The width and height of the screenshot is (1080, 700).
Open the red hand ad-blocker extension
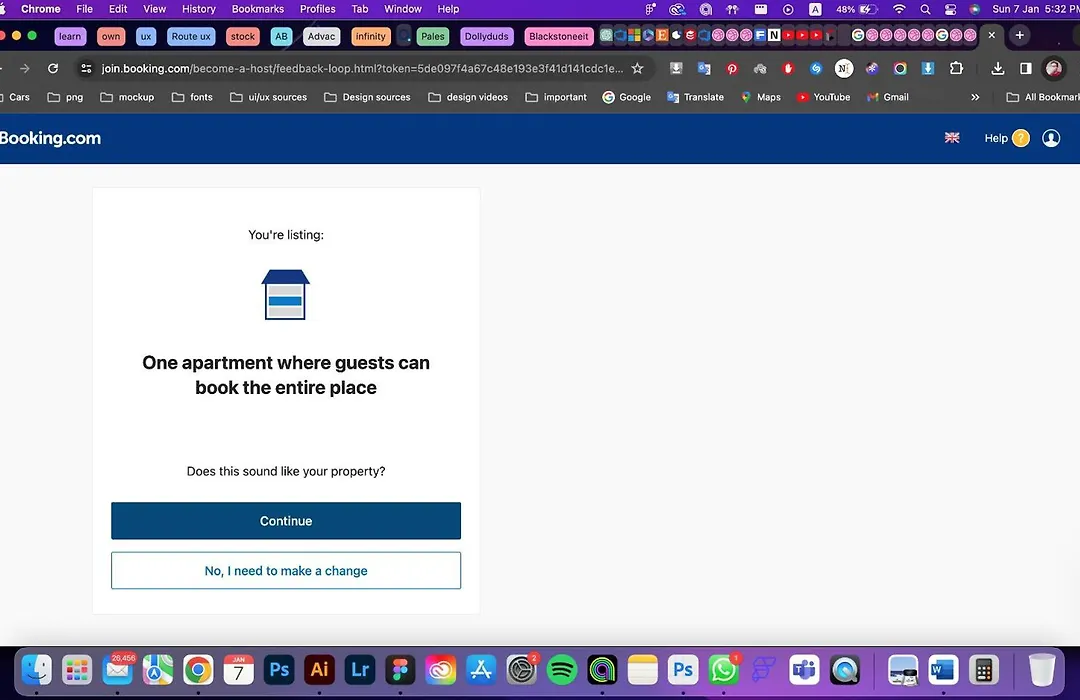(788, 68)
